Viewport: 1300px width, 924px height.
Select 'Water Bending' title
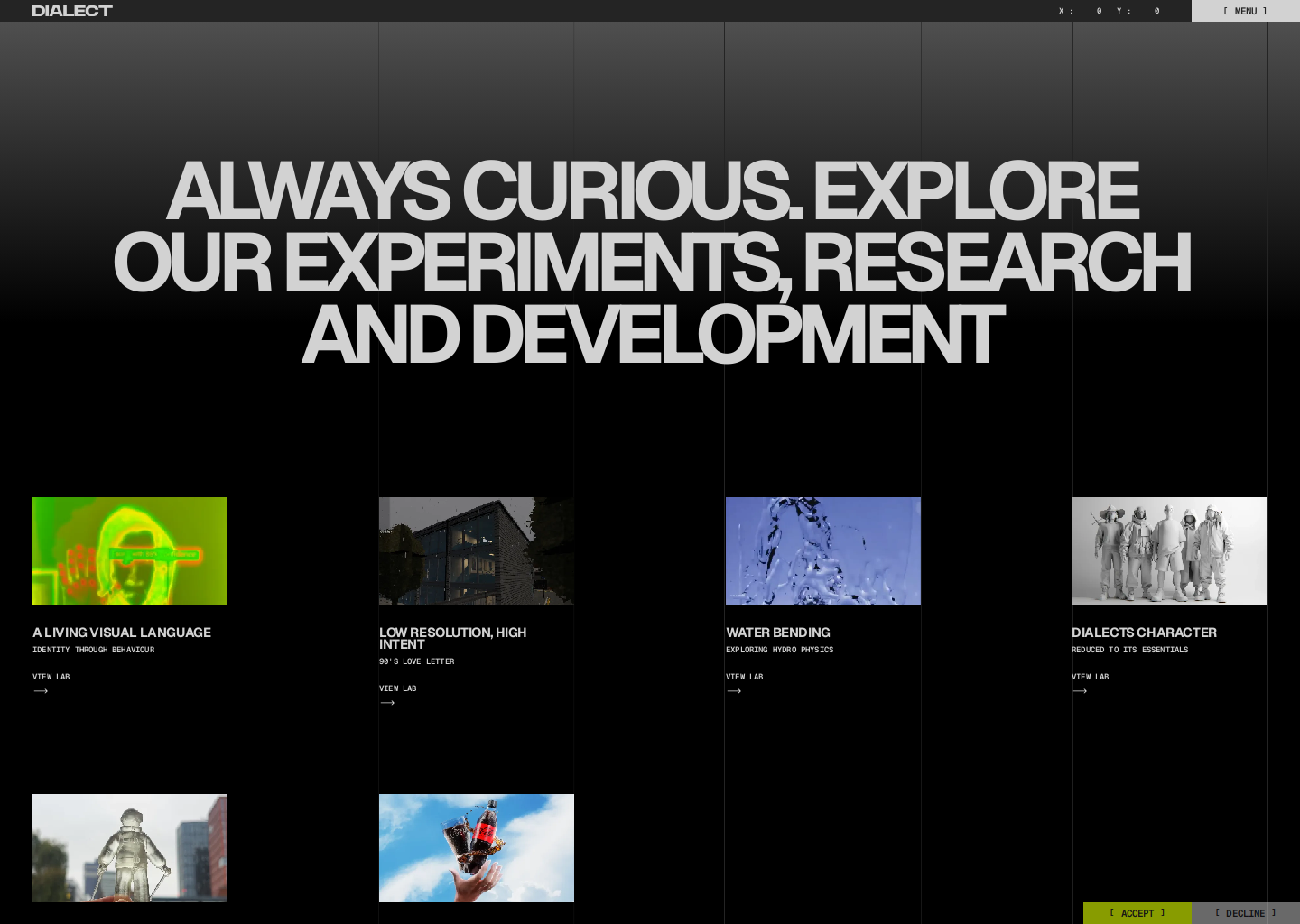click(778, 633)
